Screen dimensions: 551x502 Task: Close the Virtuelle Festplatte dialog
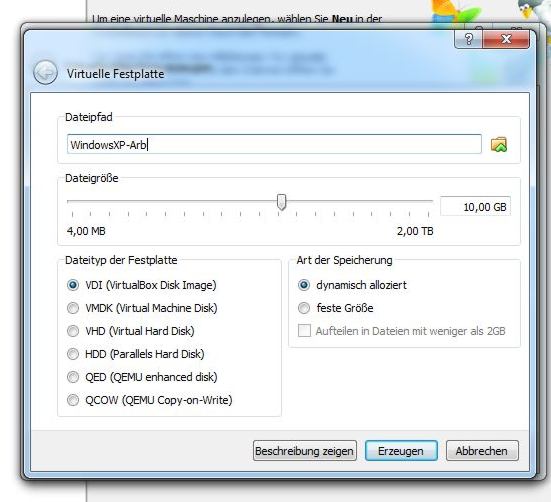point(506,39)
